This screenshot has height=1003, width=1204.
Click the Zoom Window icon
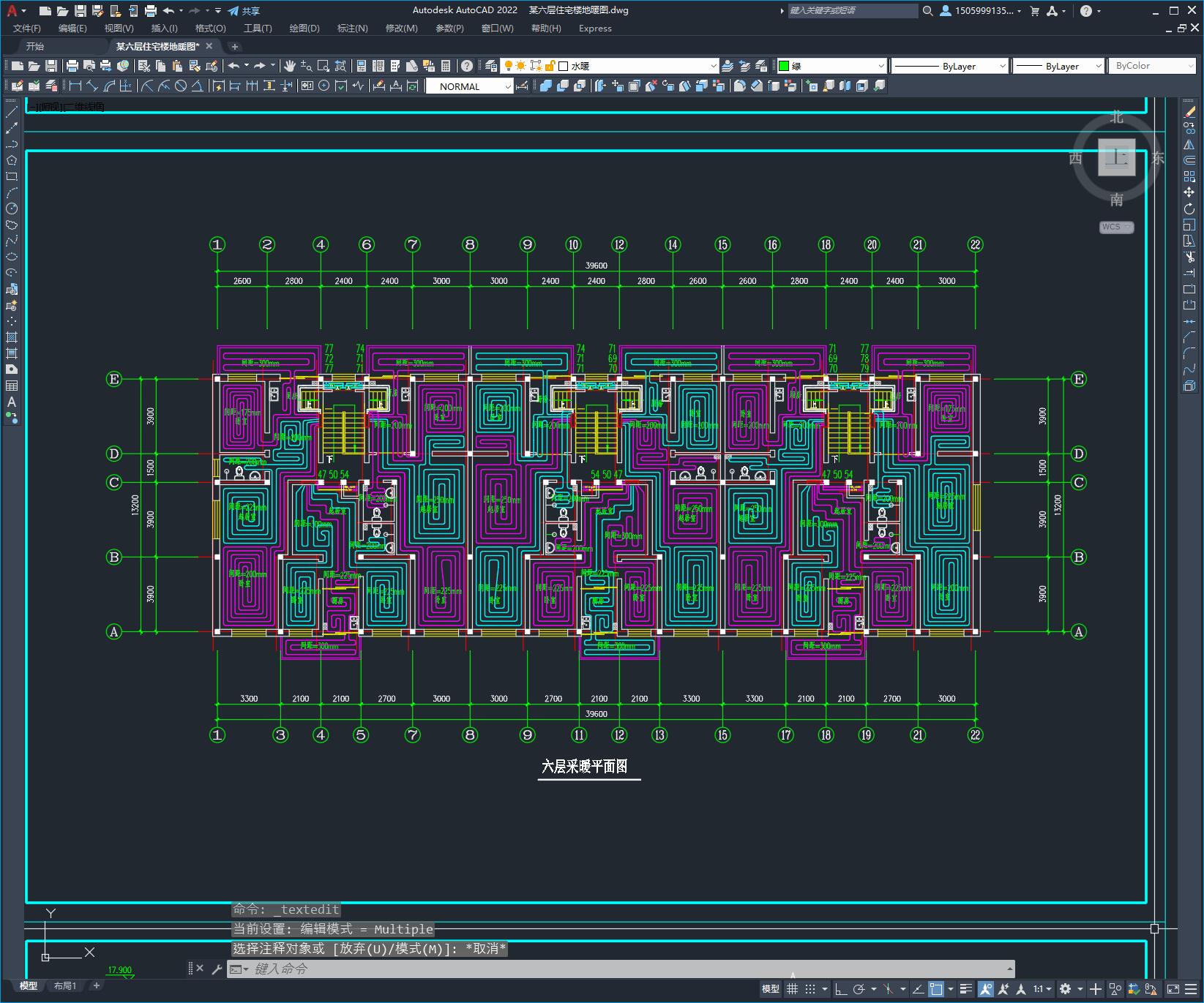click(x=323, y=66)
